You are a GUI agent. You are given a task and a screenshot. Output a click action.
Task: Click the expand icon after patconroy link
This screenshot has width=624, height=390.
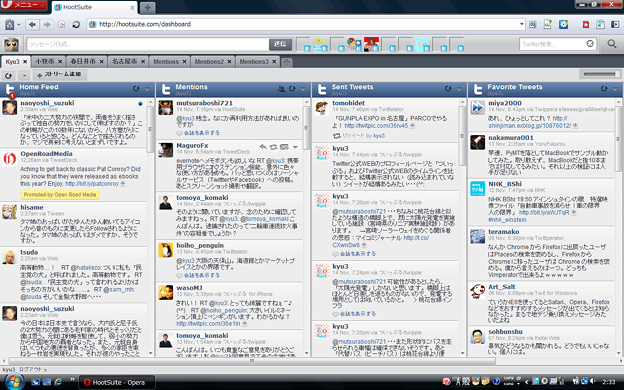[x=123, y=184]
